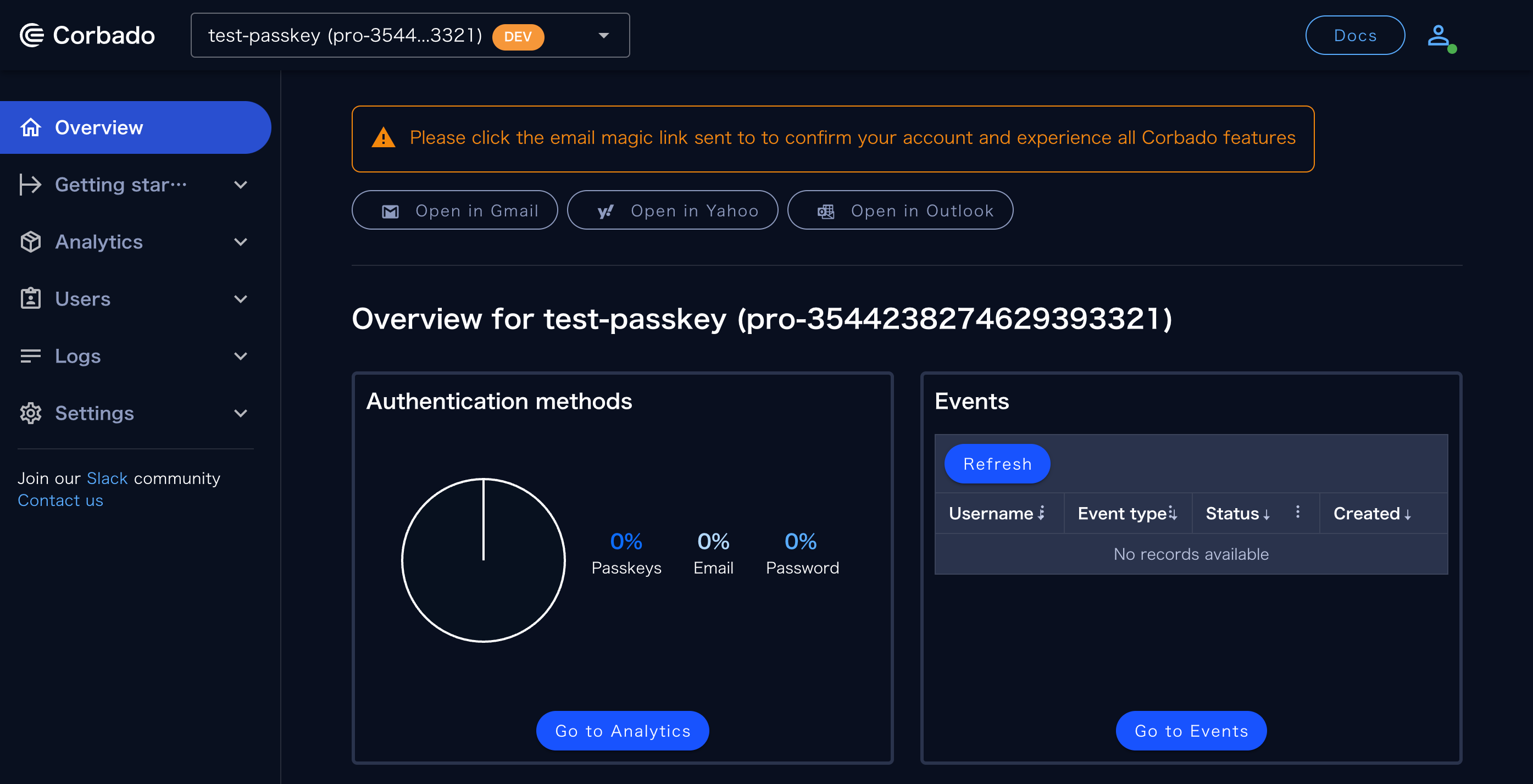Viewport: 1533px width, 784px height.
Task: Click the Settings gear icon in sidebar
Action: (x=30, y=413)
